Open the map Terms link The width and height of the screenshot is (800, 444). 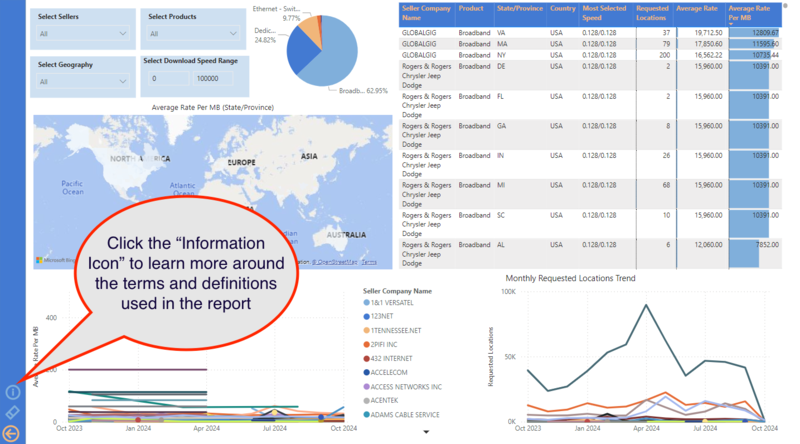click(369, 262)
